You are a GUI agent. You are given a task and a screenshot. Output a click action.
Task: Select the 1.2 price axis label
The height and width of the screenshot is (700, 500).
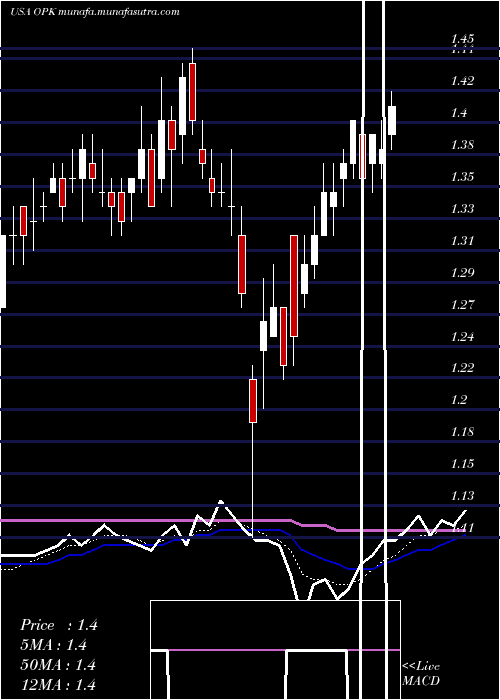pos(461,400)
